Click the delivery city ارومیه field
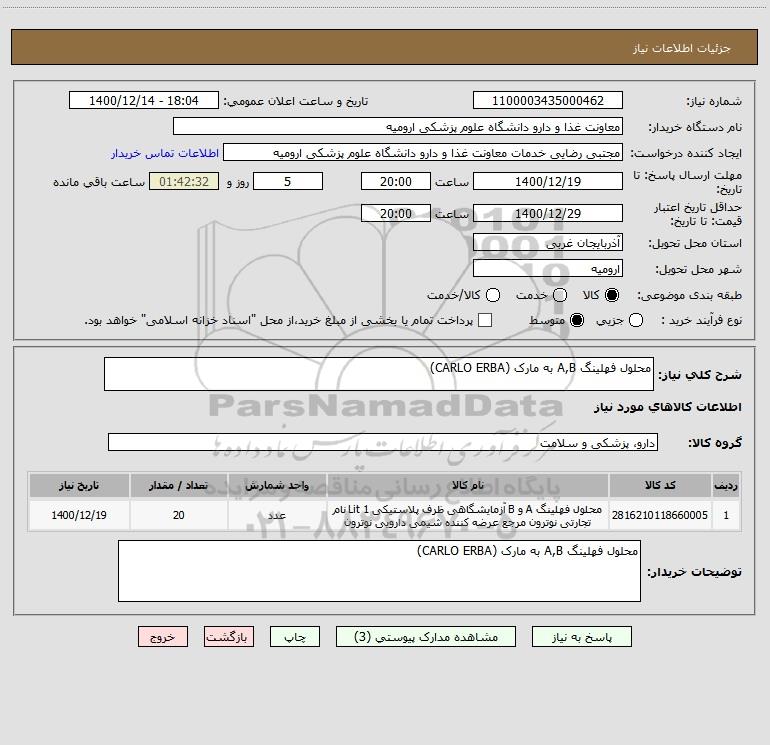The height and width of the screenshot is (745, 770). coord(548,269)
